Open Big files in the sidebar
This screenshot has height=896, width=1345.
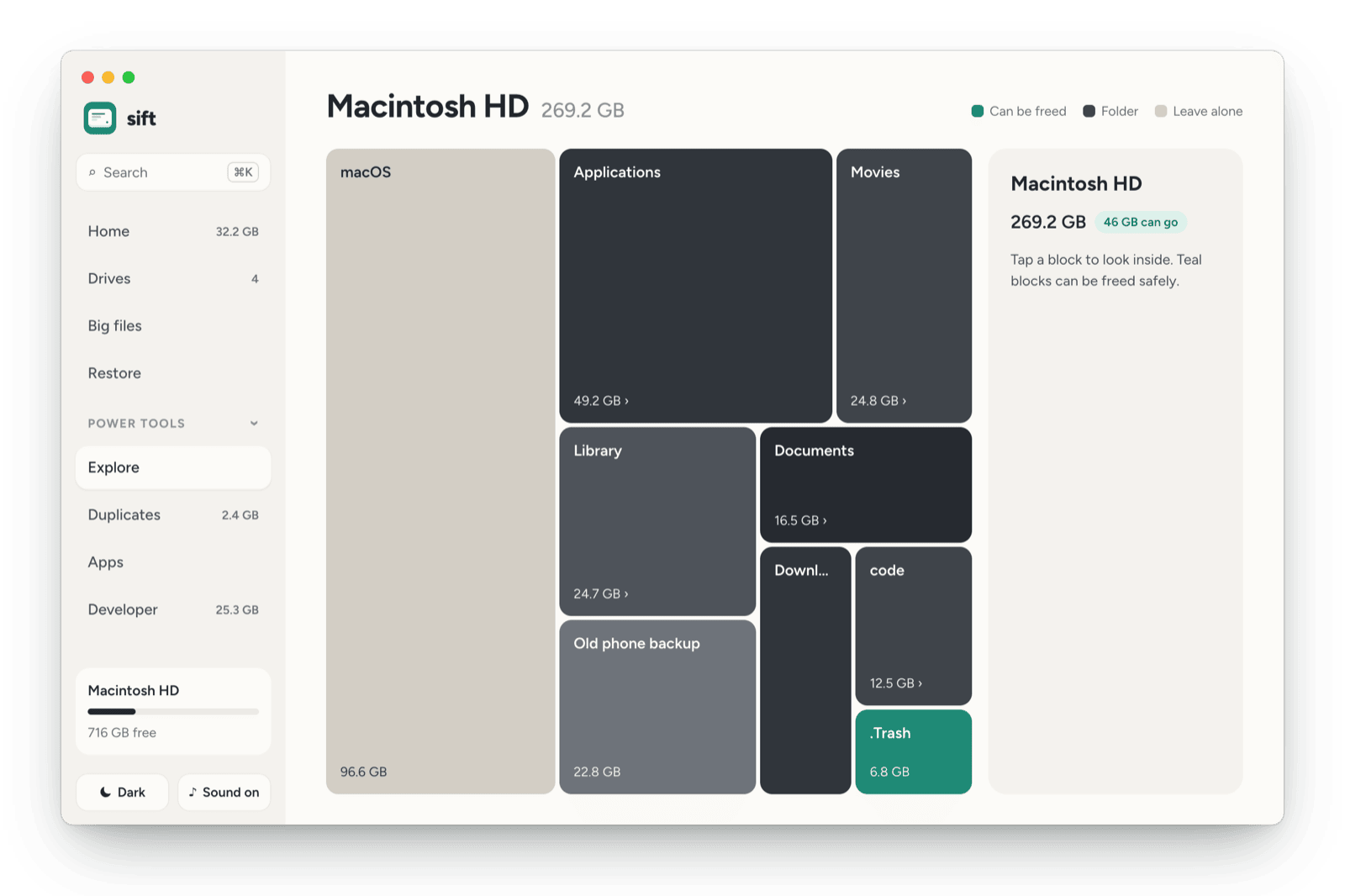pyautogui.click(x=173, y=325)
